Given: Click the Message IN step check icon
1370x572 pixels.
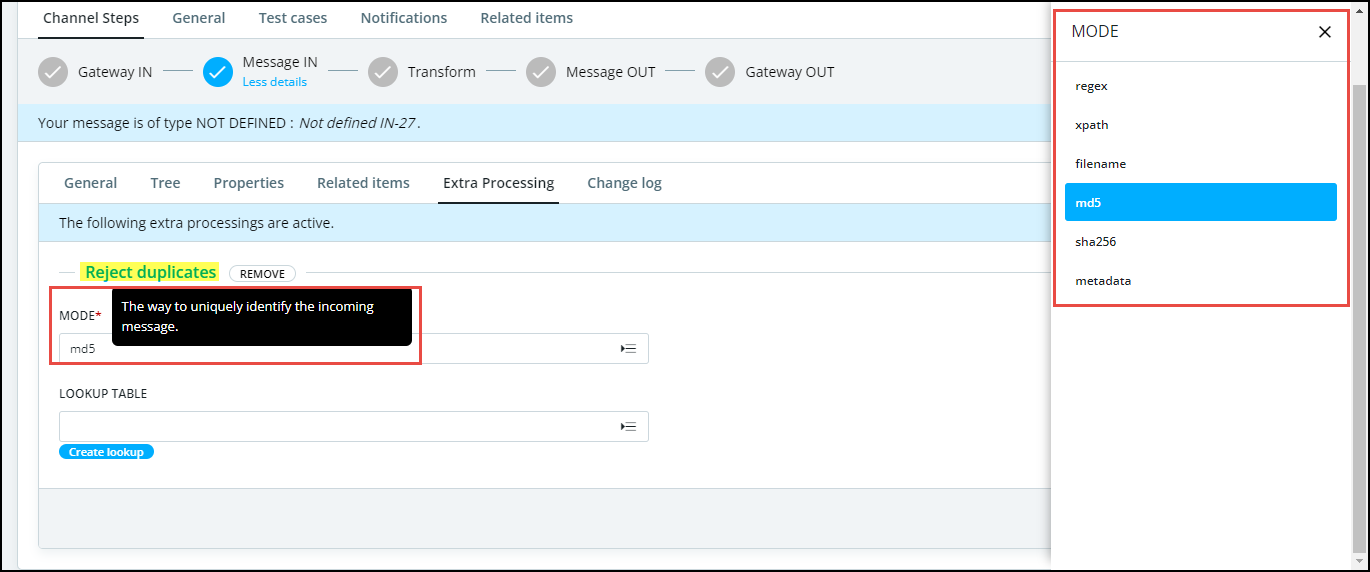Looking at the screenshot, I should (218, 72).
